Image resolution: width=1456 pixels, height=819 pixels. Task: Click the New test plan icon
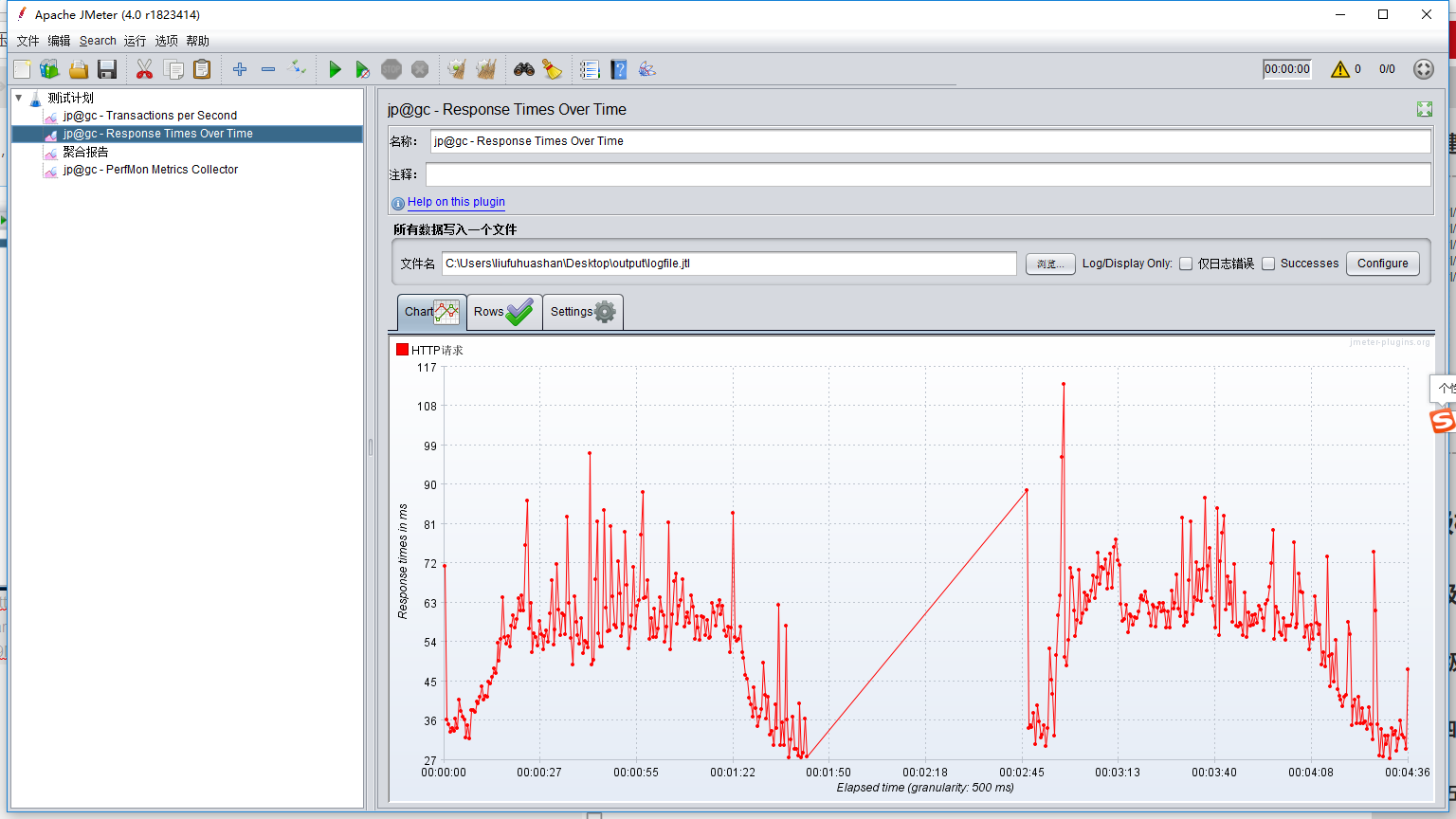[x=22, y=69]
